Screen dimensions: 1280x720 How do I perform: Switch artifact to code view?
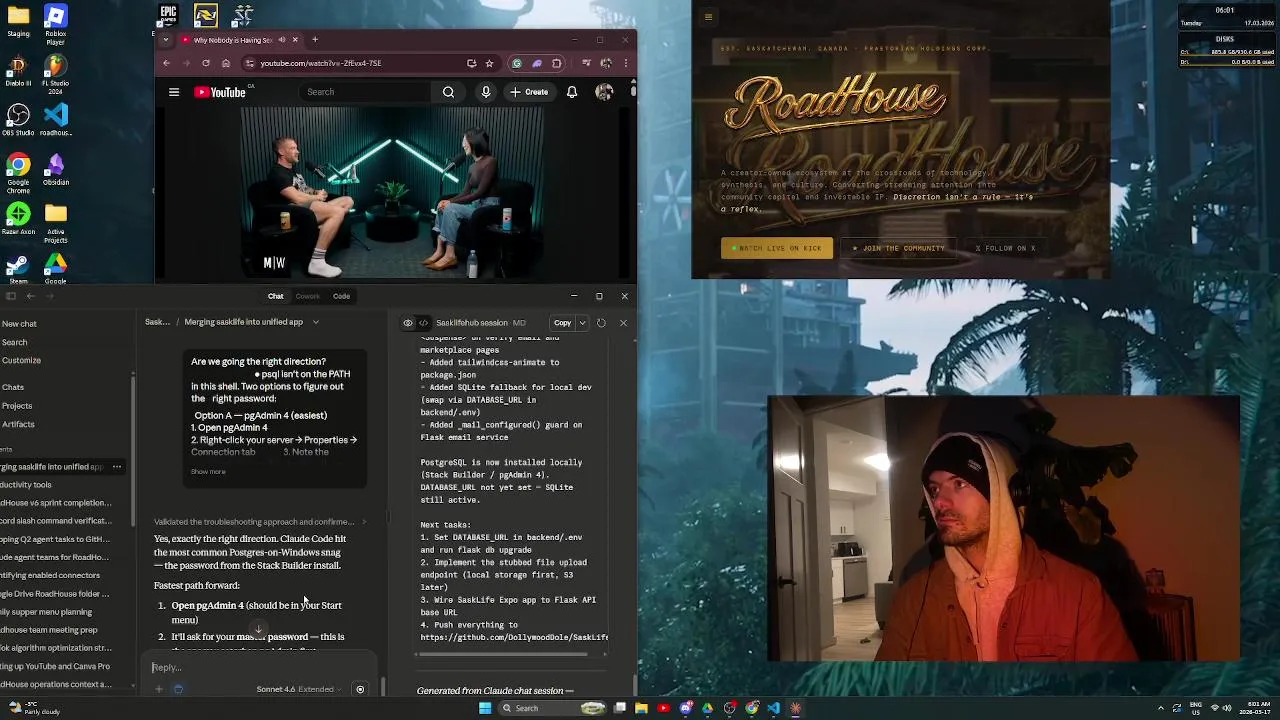[424, 323]
